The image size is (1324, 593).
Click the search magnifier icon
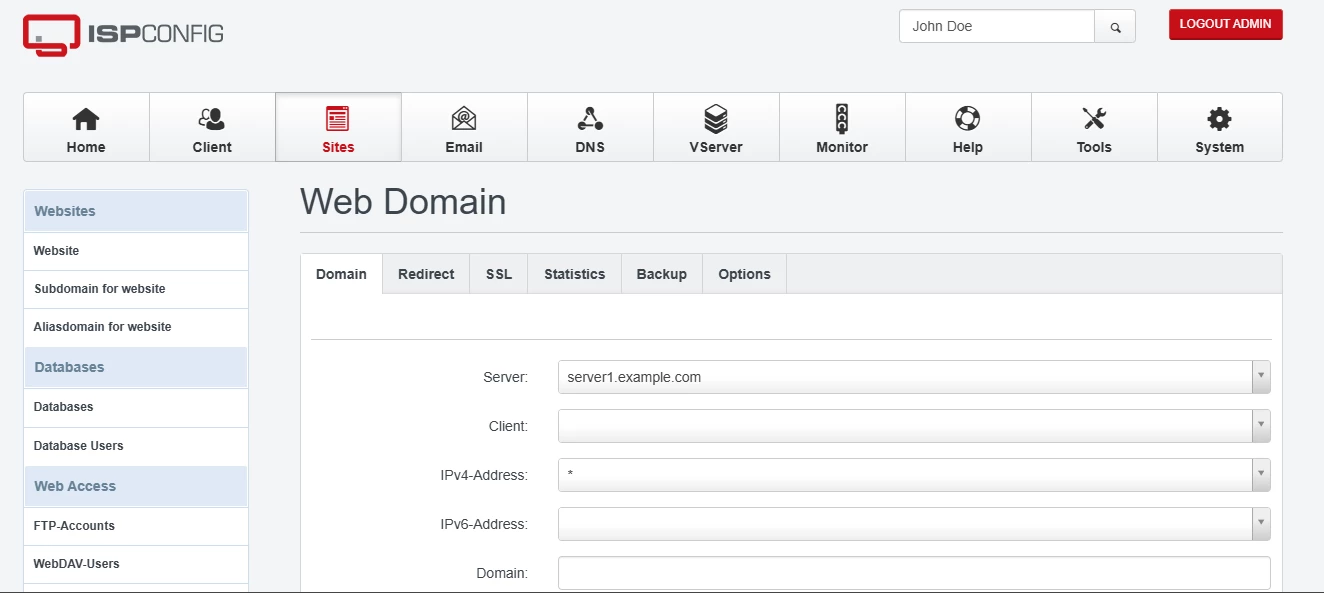(1115, 26)
